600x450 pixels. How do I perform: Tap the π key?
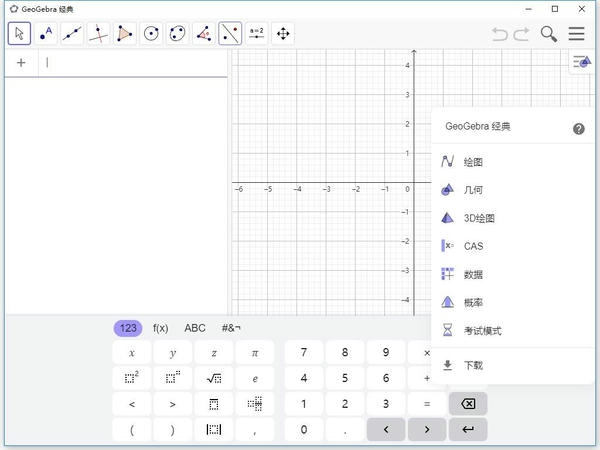pyautogui.click(x=255, y=353)
